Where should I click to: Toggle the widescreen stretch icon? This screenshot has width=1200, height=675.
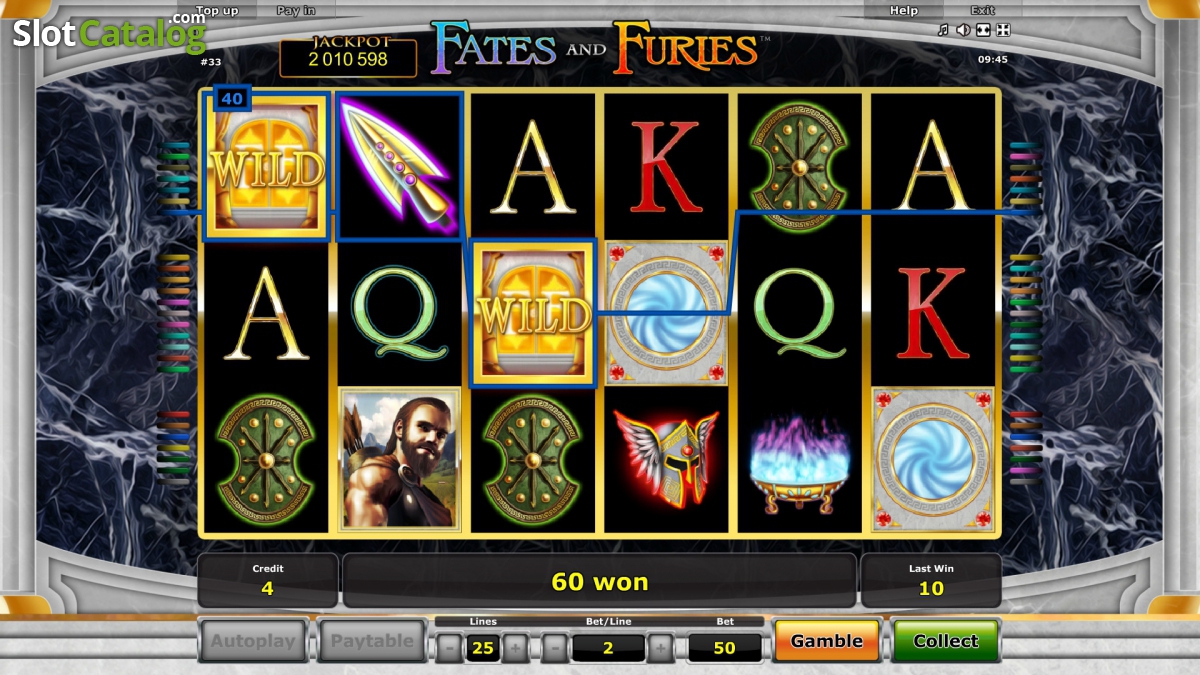point(983,30)
